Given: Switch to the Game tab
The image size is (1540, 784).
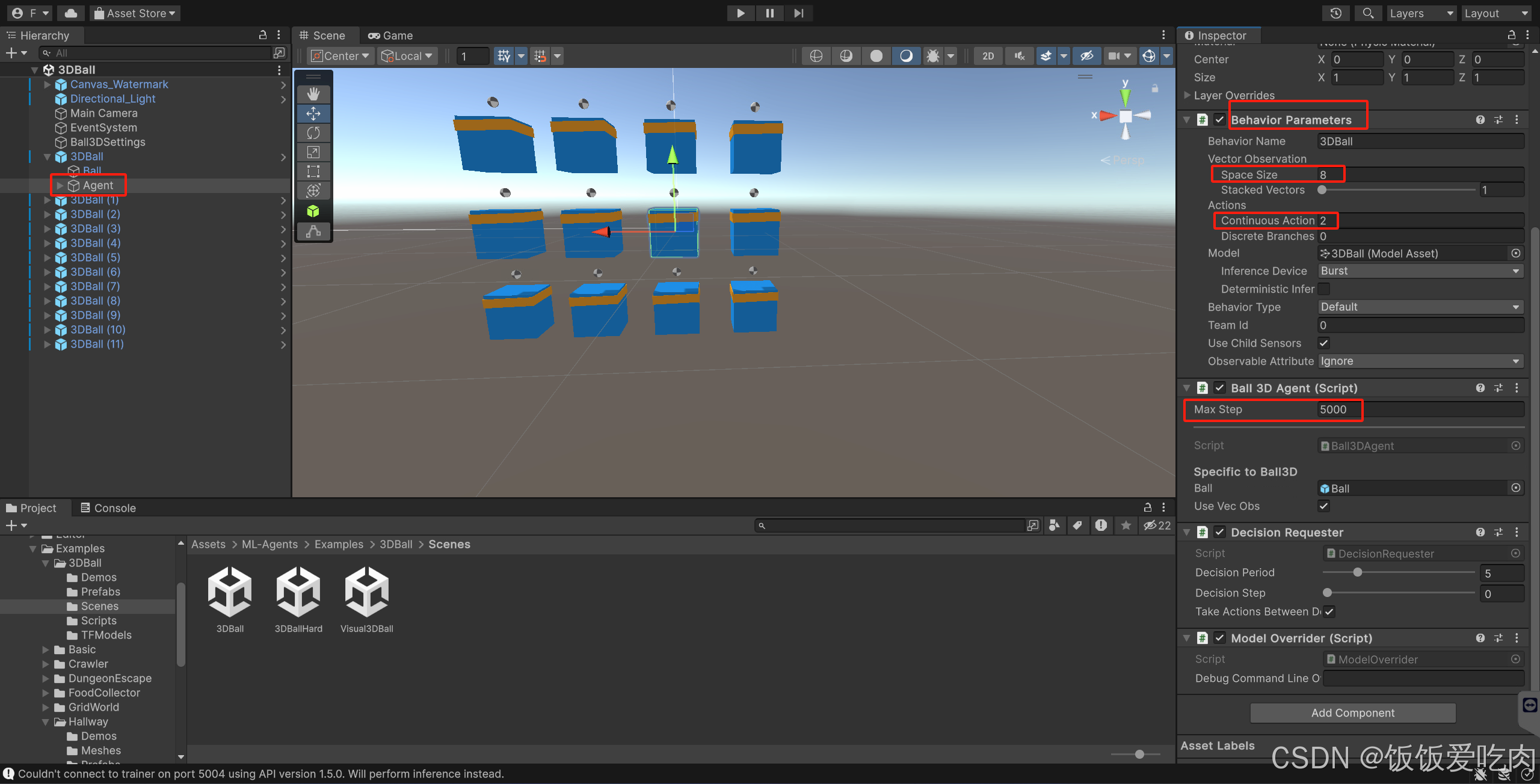Looking at the screenshot, I should (x=390, y=35).
